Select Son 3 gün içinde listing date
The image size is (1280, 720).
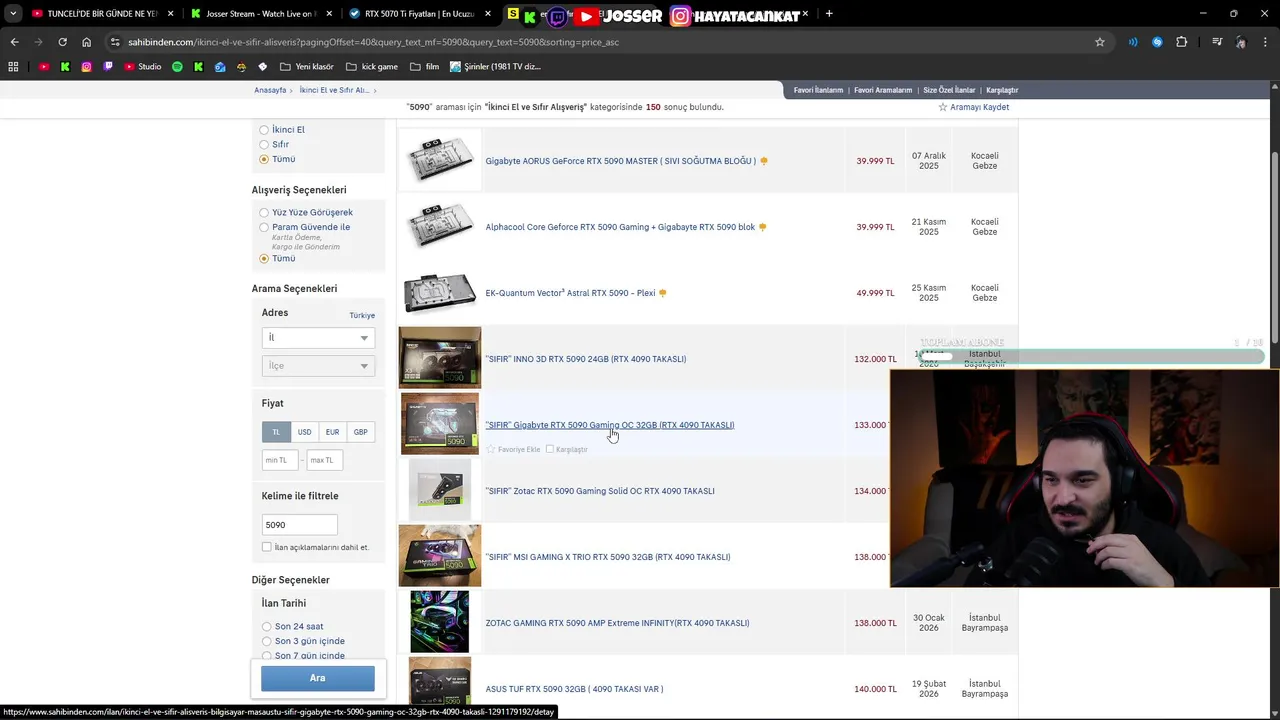click(x=266, y=641)
